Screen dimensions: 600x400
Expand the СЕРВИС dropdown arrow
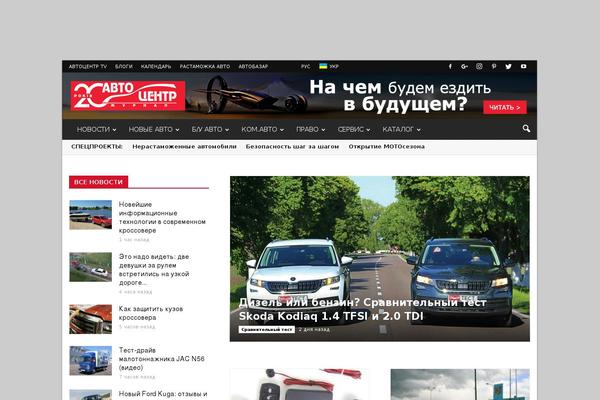point(368,130)
